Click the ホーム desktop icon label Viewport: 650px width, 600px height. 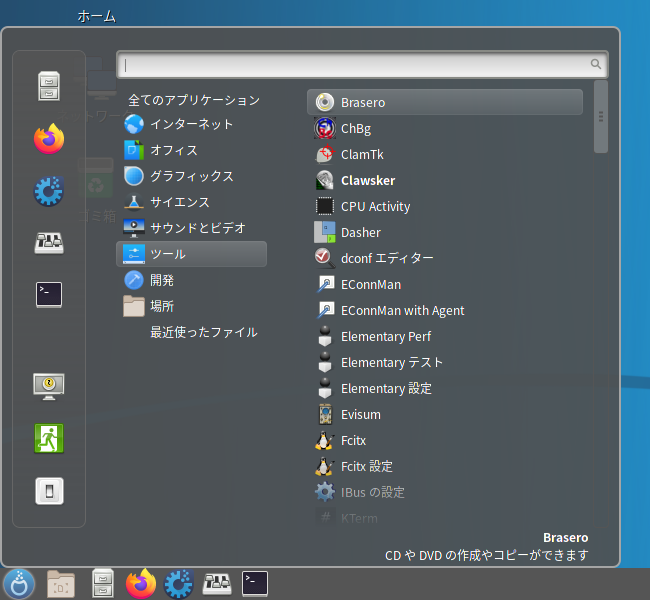pyautogui.click(x=97, y=16)
